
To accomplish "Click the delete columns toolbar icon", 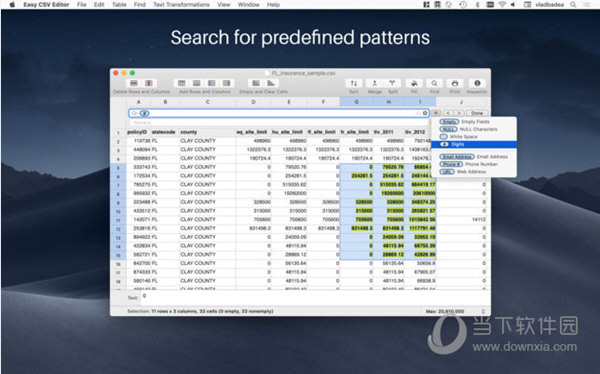I will (149, 83).
